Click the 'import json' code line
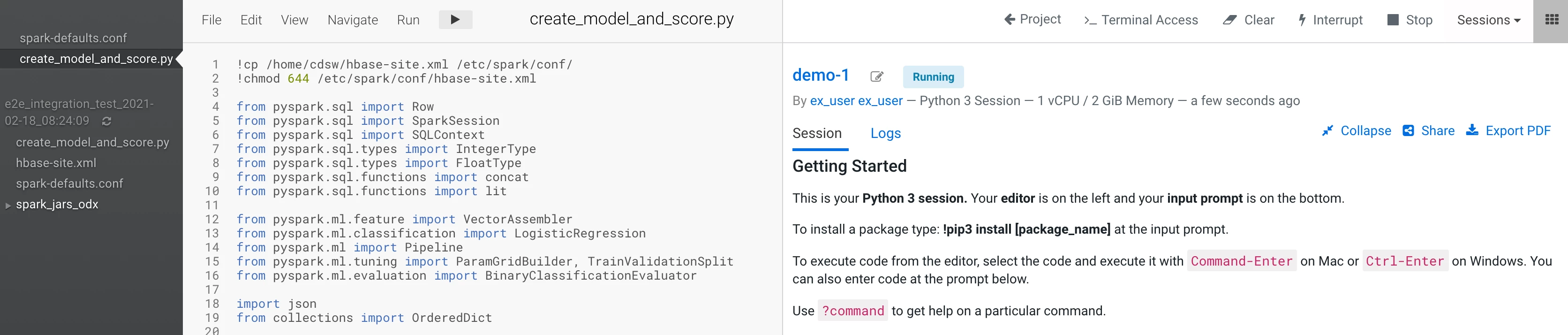The image size is (1568, 335). 276,304
